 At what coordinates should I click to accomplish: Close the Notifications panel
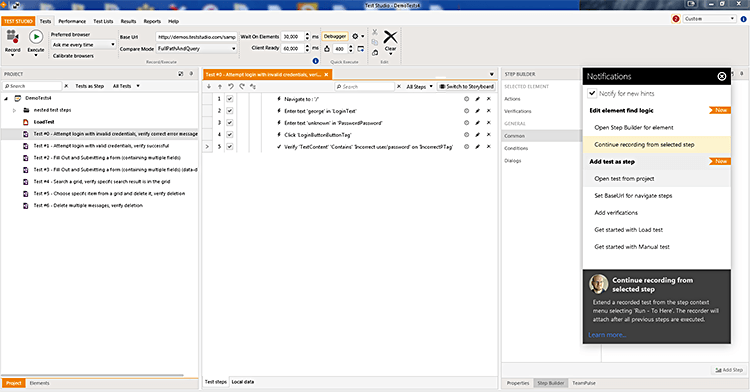tap(722, 76)
